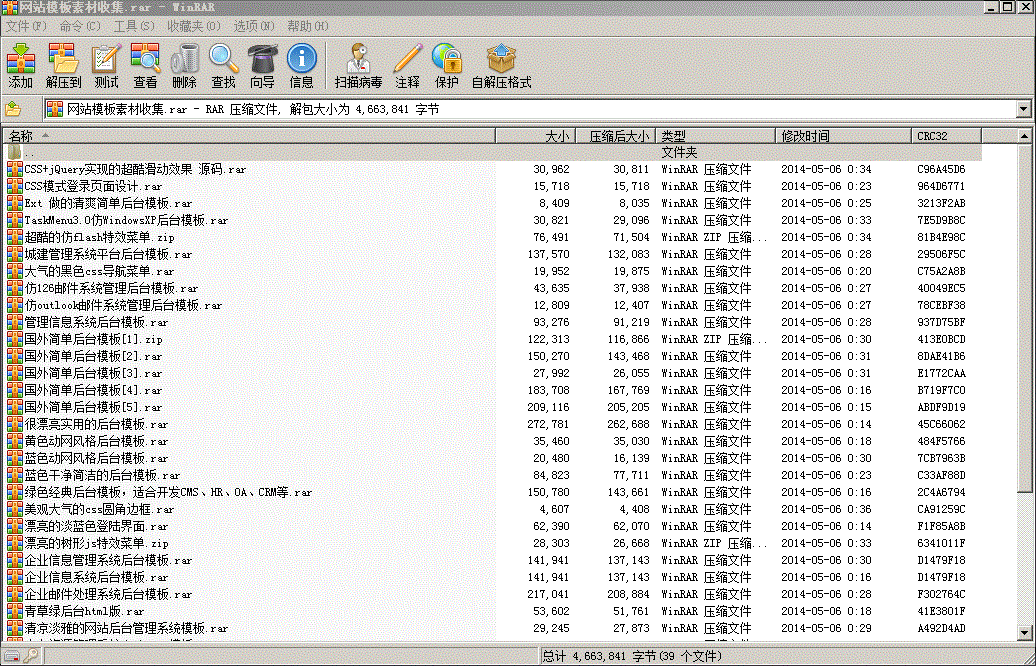1036x666 pixels.
Task: Click the scrollbar up arrow of file list
Action: tap(1024, 136)
